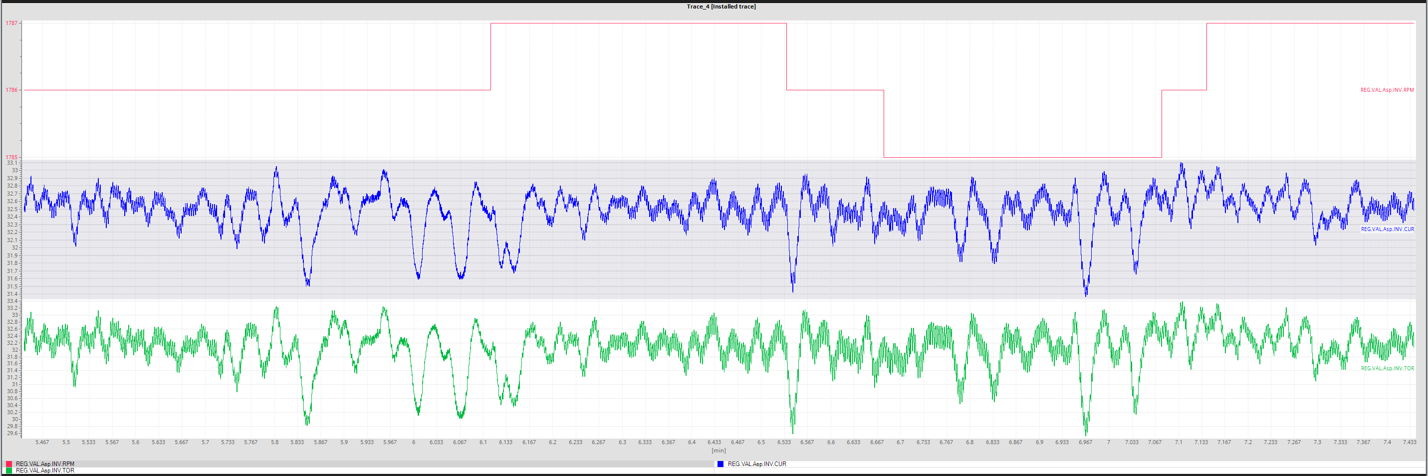1428x476 pixels.
Task: Click the 7 tick on time axis
Action: pyautogui.click(x=1107, y=442)
